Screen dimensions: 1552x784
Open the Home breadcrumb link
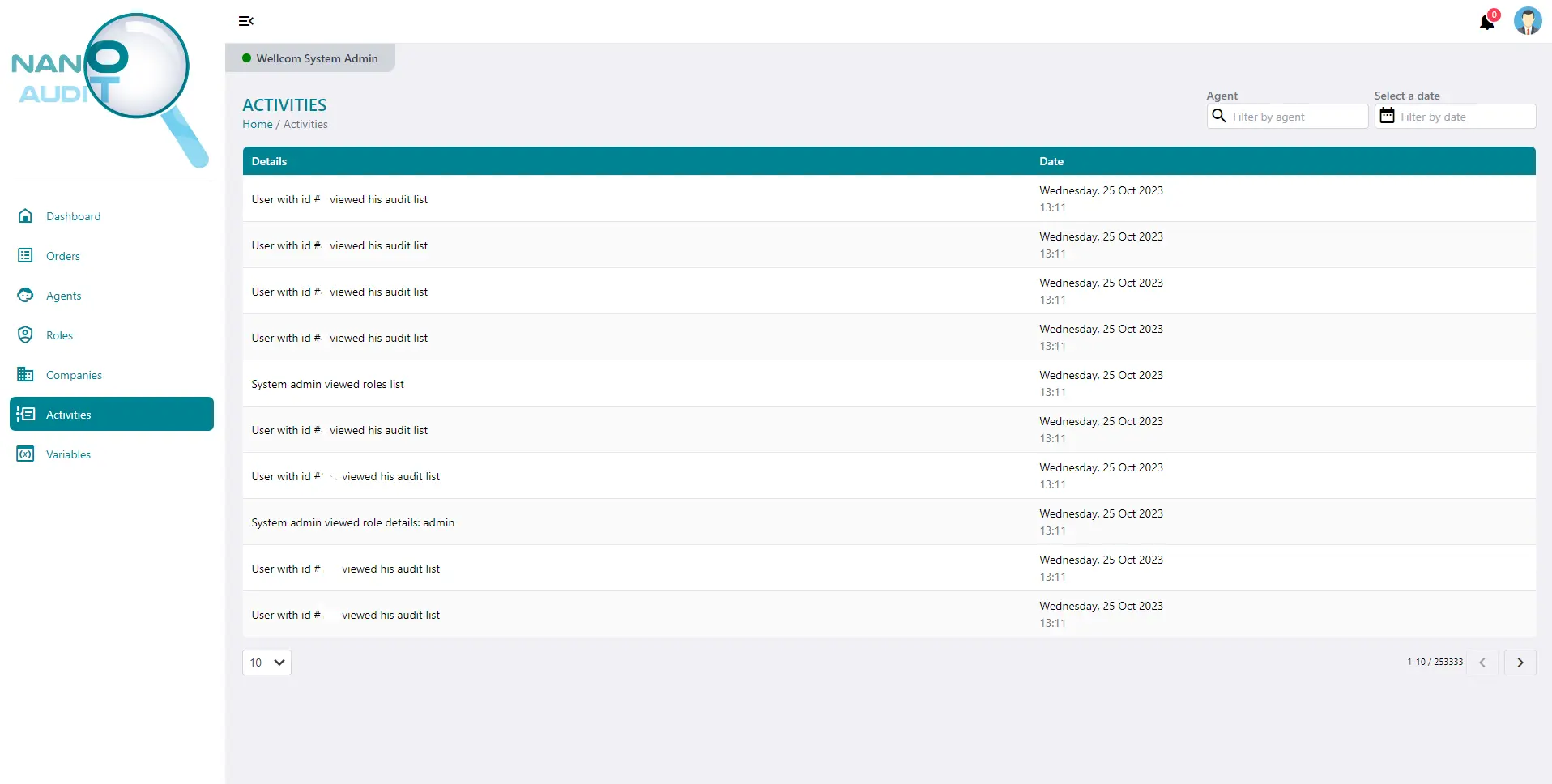pos(257,124)
